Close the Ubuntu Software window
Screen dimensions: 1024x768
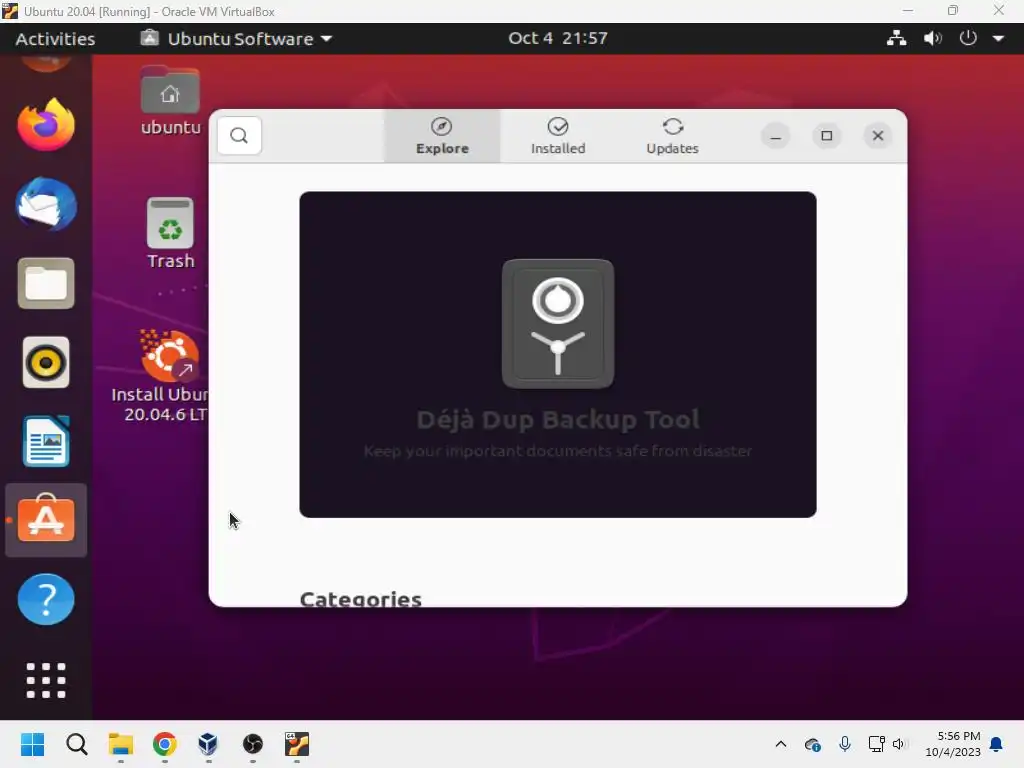click(878, 136)
